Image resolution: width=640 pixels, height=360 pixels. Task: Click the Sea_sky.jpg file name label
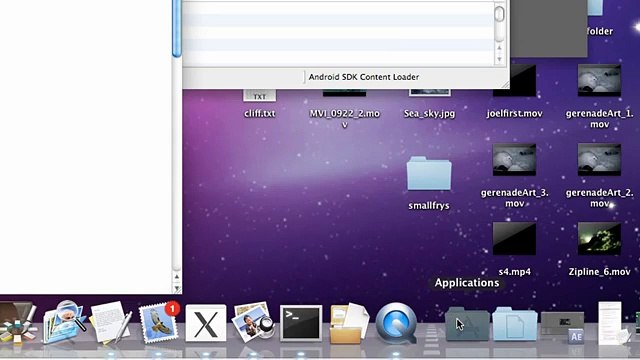[x=429, y=113]
